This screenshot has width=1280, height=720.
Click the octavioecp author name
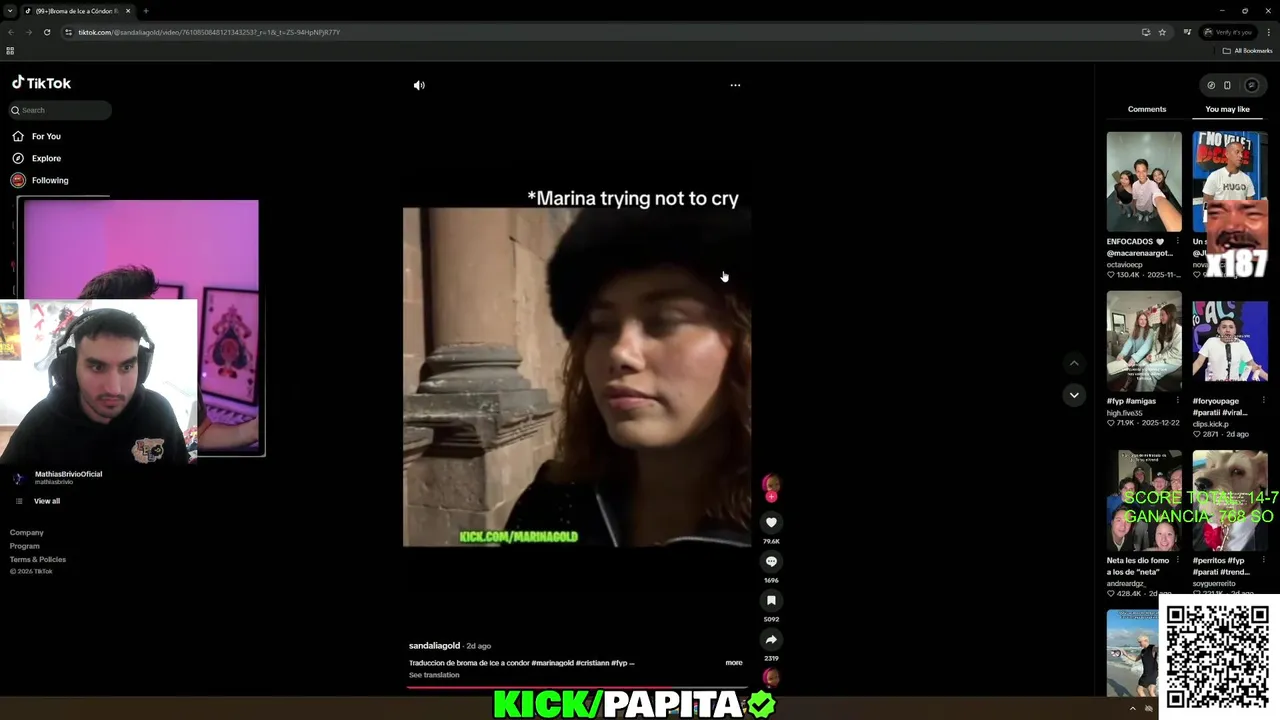pos(1125,265)
